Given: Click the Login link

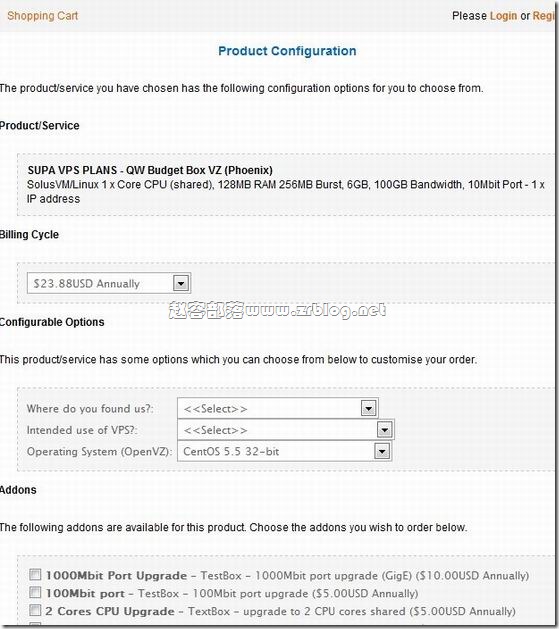Looking at the screenshot, I should [x=503, y=16].
